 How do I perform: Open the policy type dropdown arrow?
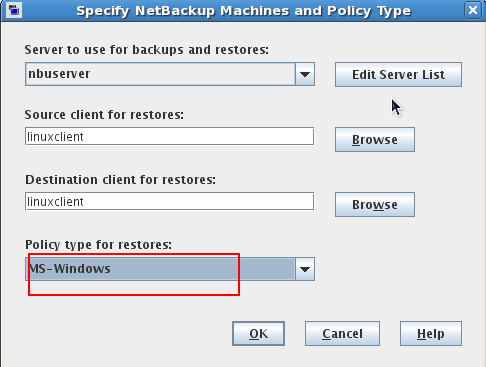pyautogui.click(x=305, y=269)
